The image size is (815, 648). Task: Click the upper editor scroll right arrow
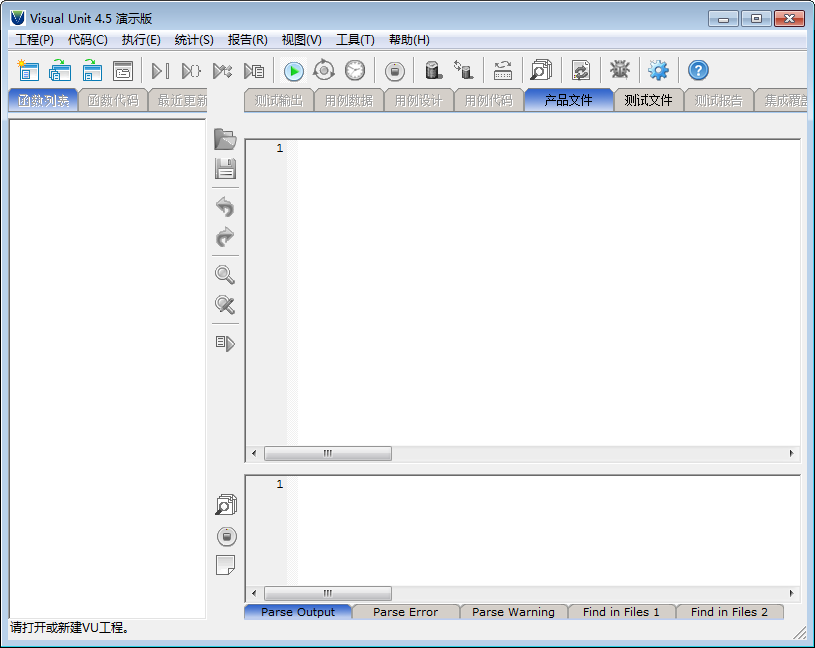(792, 453)
